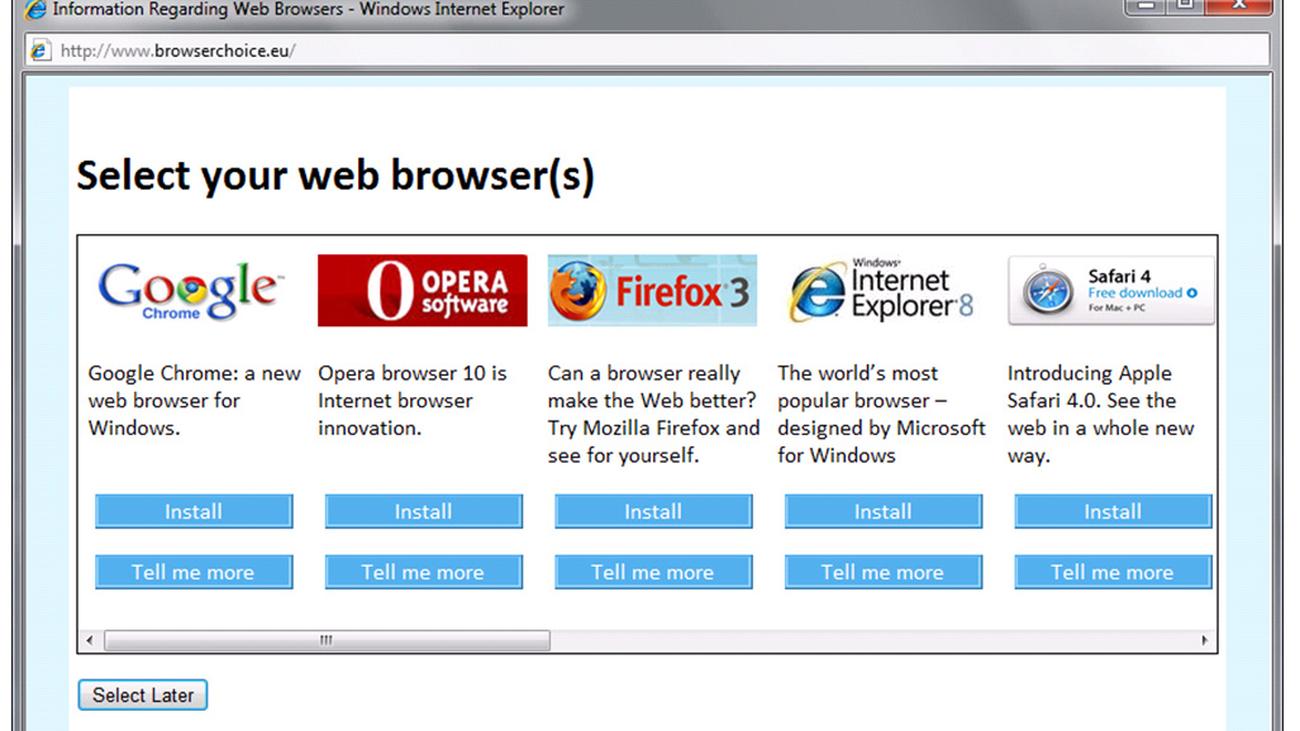Click the Firefox 3 logo
This screenshot has height=731, width=1300.
click(652, 290)
